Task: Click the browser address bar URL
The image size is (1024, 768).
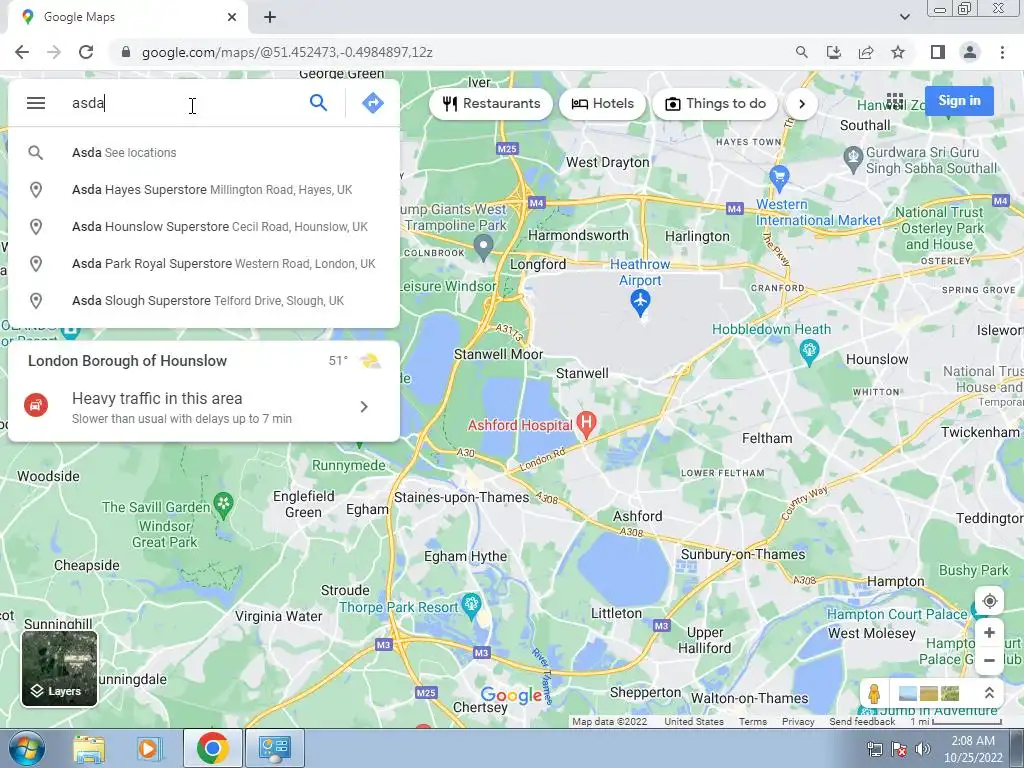Action: coord(287,52)
